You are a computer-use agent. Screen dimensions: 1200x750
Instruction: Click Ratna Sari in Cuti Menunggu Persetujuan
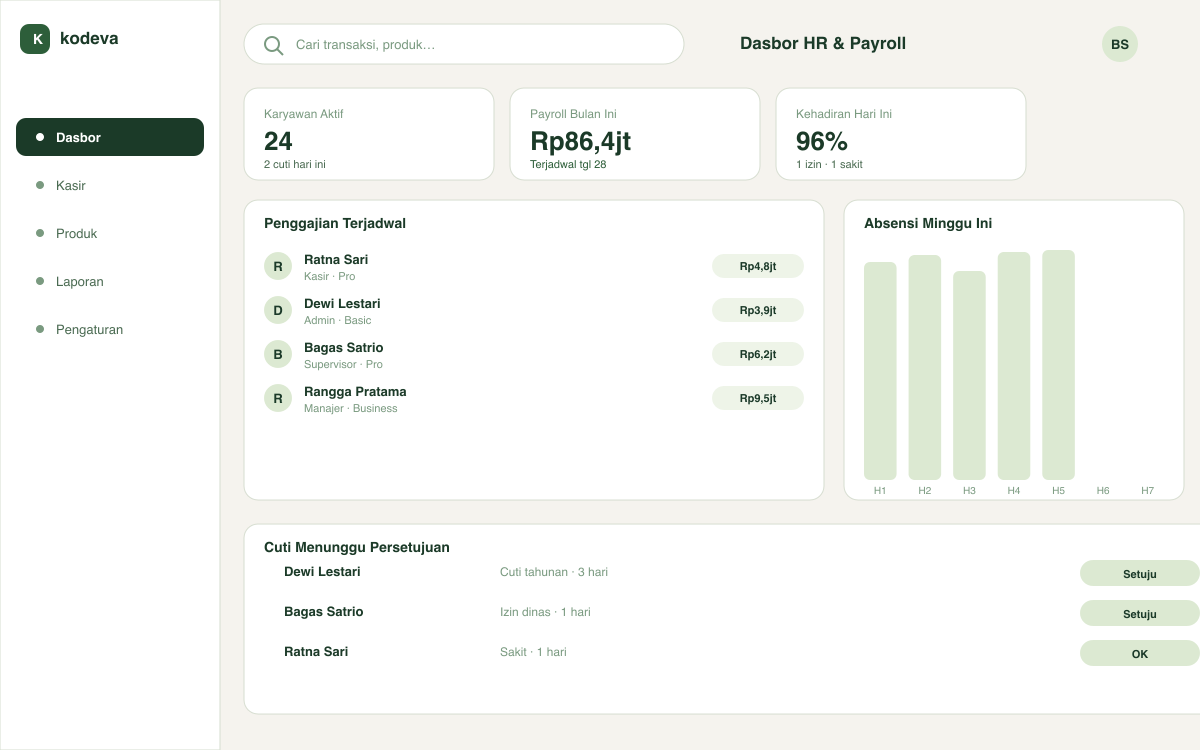(316, 651)
